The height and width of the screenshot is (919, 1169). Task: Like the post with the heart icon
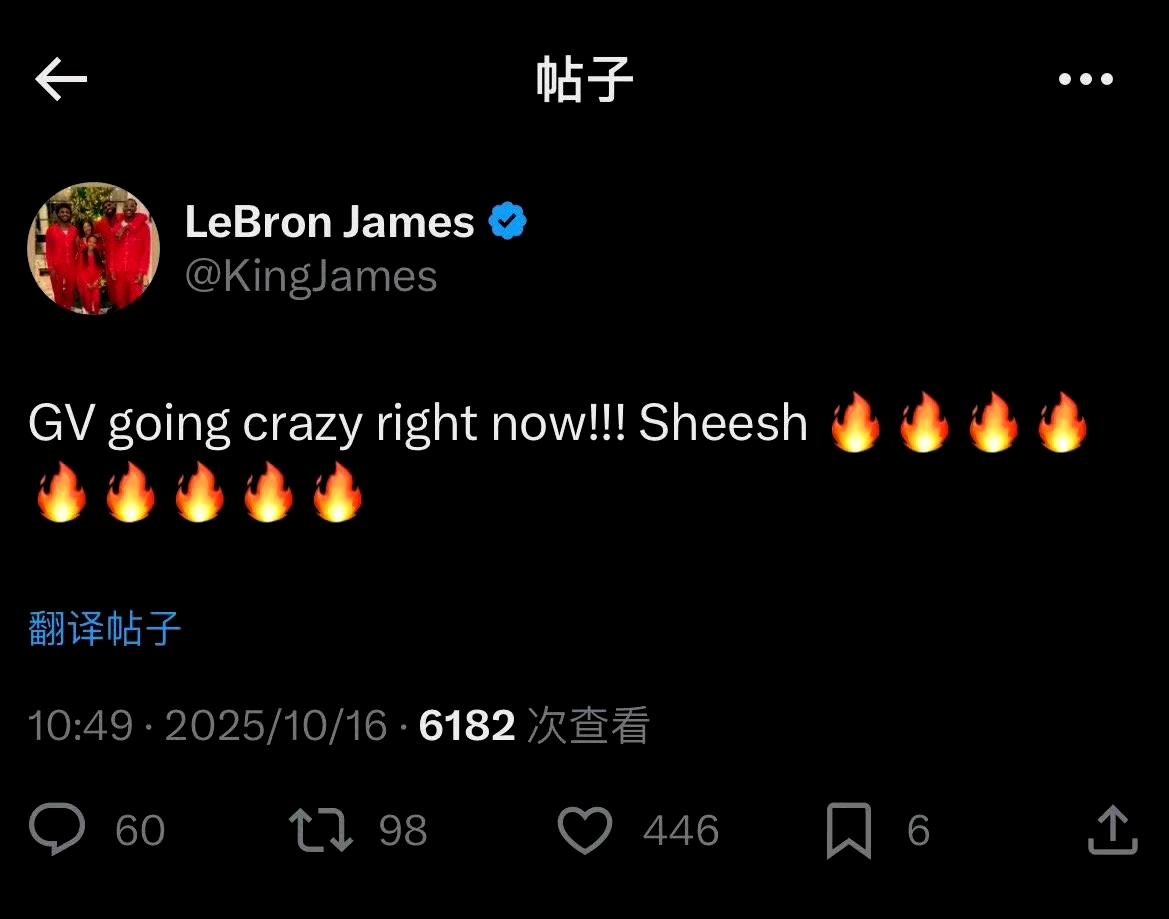coord(585,830)
